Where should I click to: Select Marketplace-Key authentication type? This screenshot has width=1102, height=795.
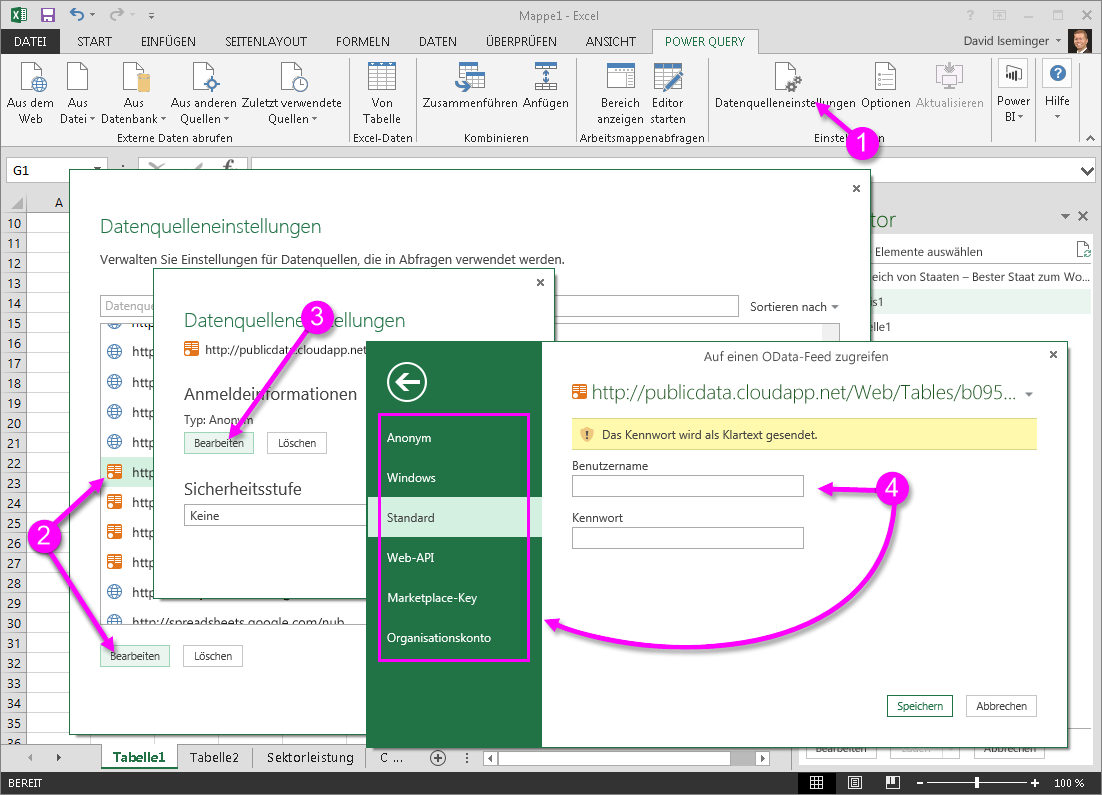click(x=454, y=597)
